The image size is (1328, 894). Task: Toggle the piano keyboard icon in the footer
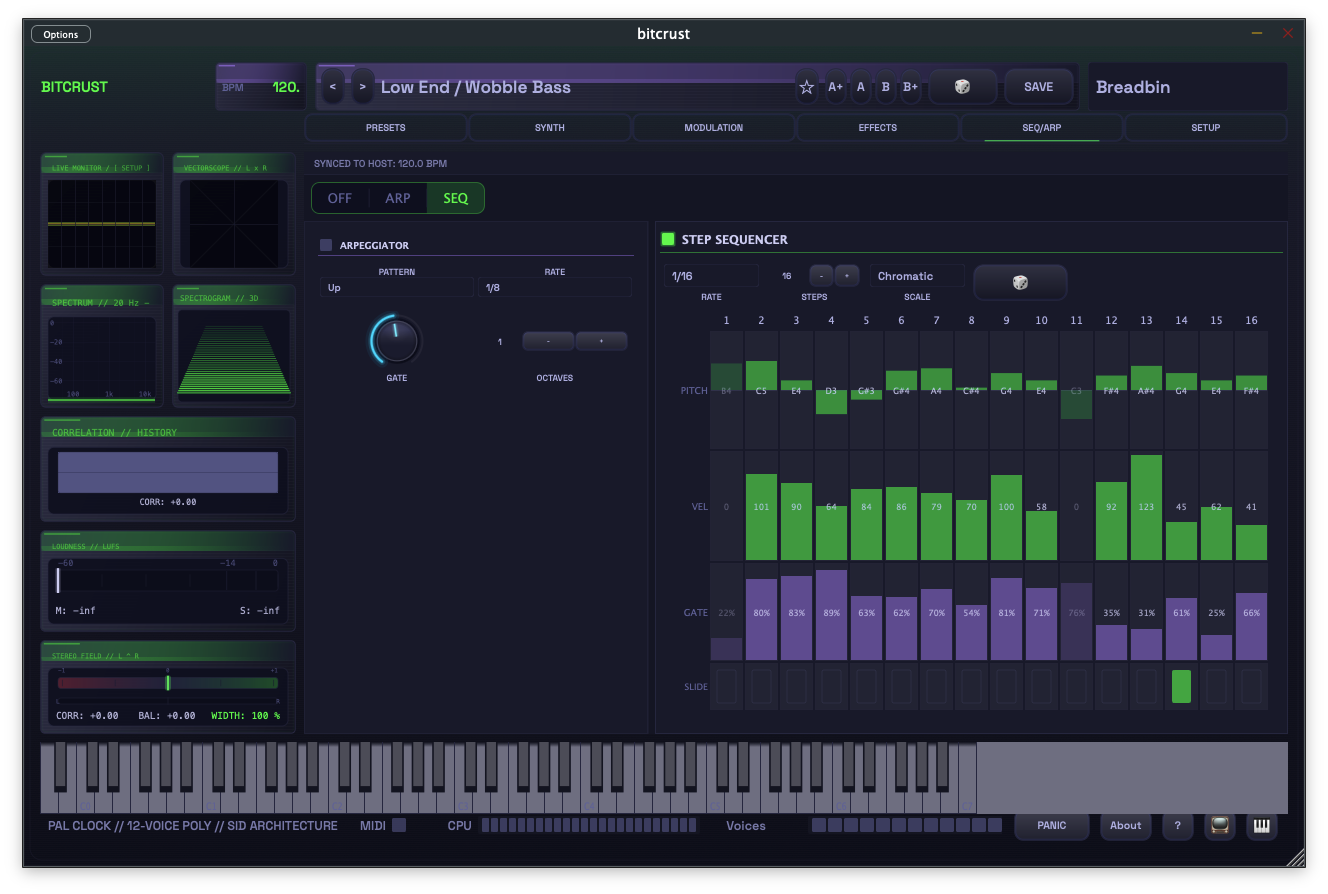click(1261, 826)
